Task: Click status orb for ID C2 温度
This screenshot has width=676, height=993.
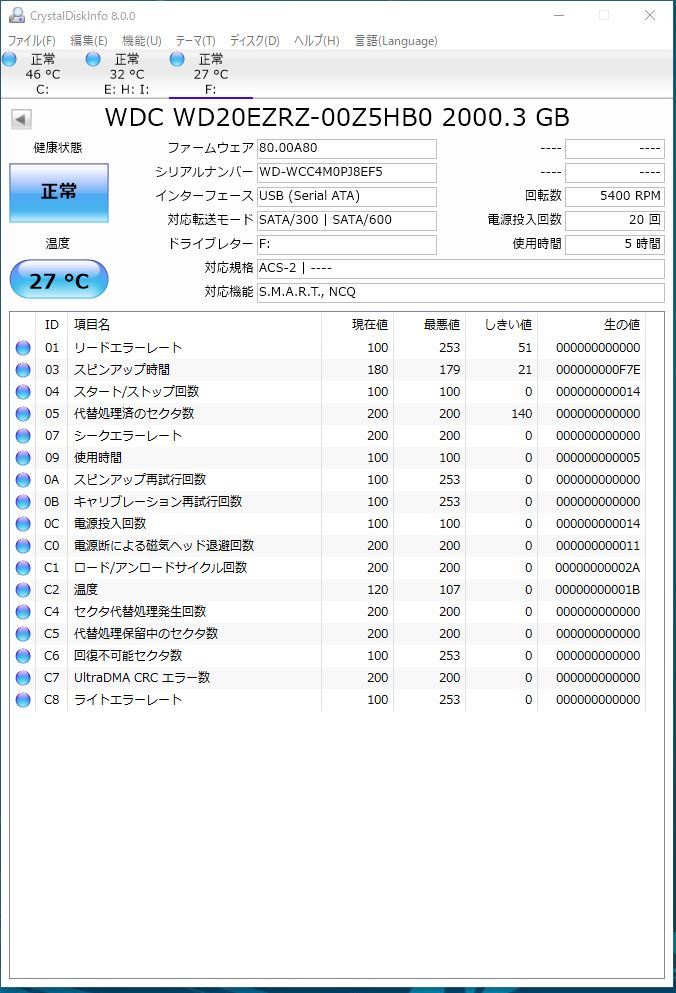Action: 23,590
